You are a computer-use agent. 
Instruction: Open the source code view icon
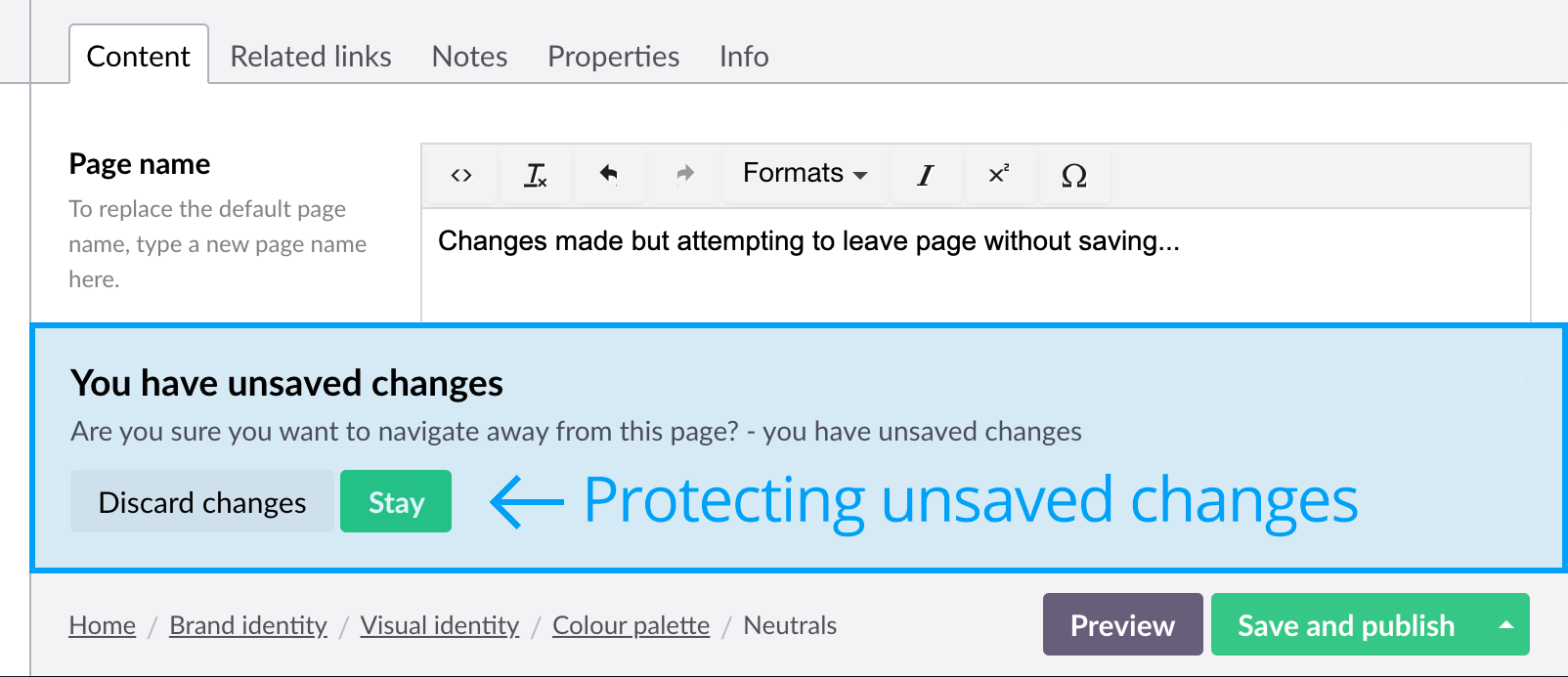tap(461, 175)
